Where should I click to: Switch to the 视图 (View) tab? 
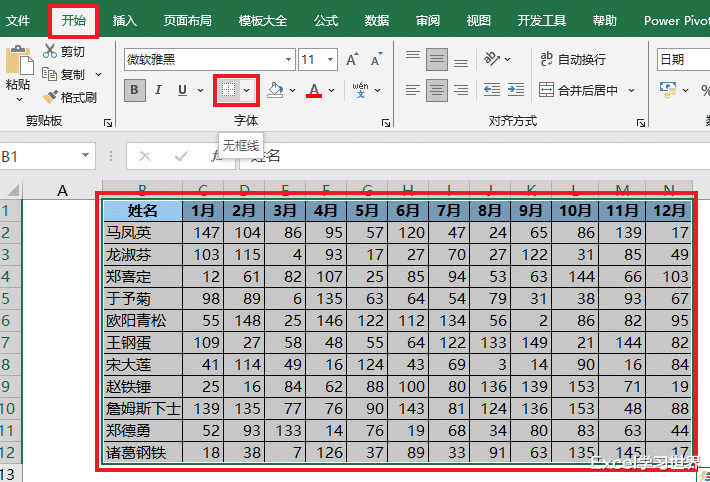479,20
